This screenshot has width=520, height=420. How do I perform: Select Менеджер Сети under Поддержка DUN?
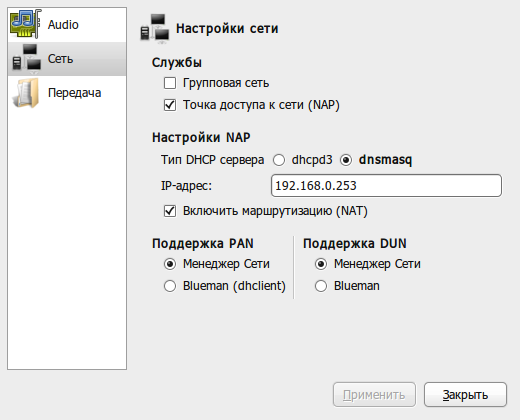[x=321, y=264]
